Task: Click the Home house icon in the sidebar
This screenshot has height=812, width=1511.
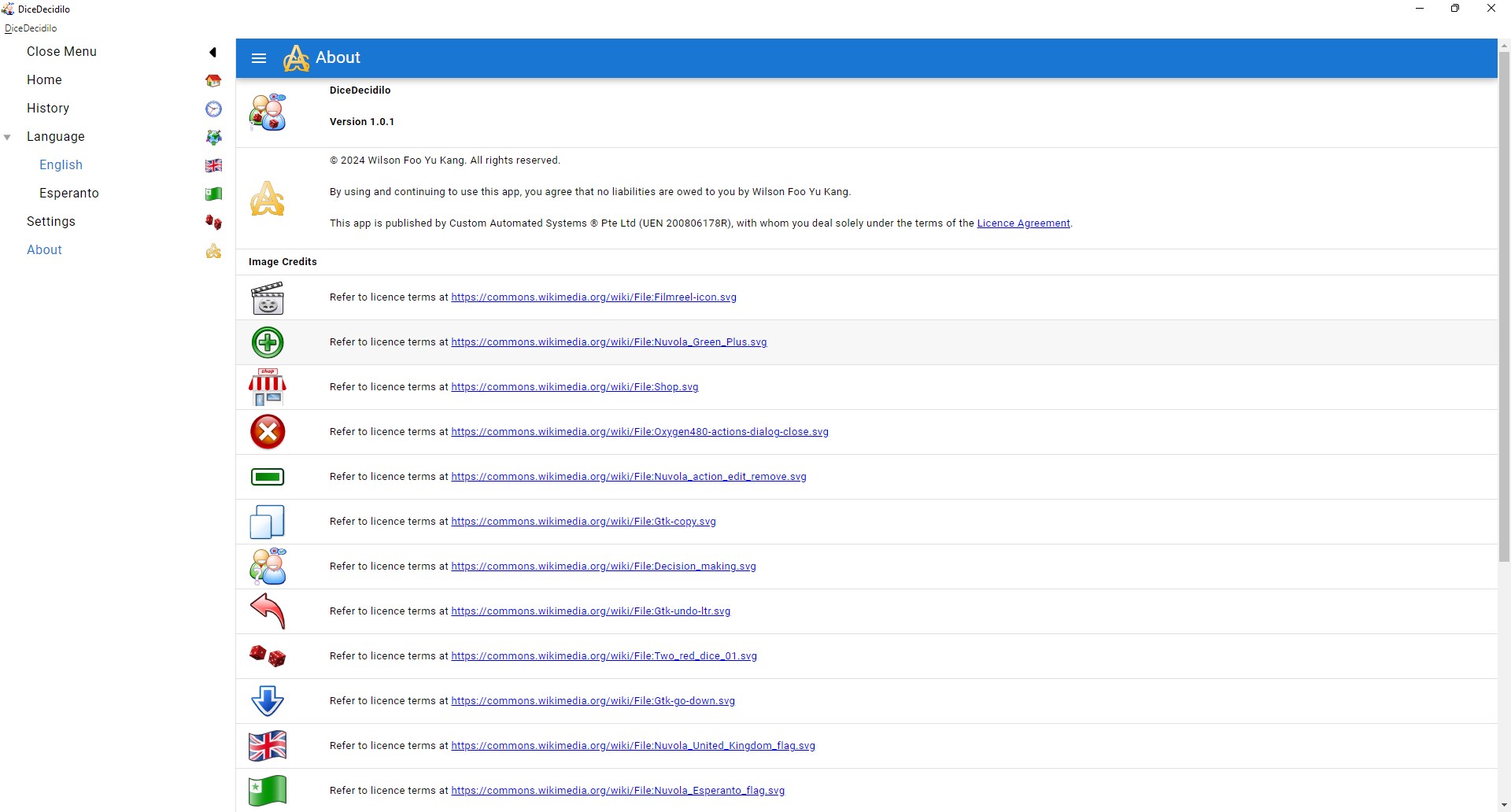Action: click(x=213, y=80)
